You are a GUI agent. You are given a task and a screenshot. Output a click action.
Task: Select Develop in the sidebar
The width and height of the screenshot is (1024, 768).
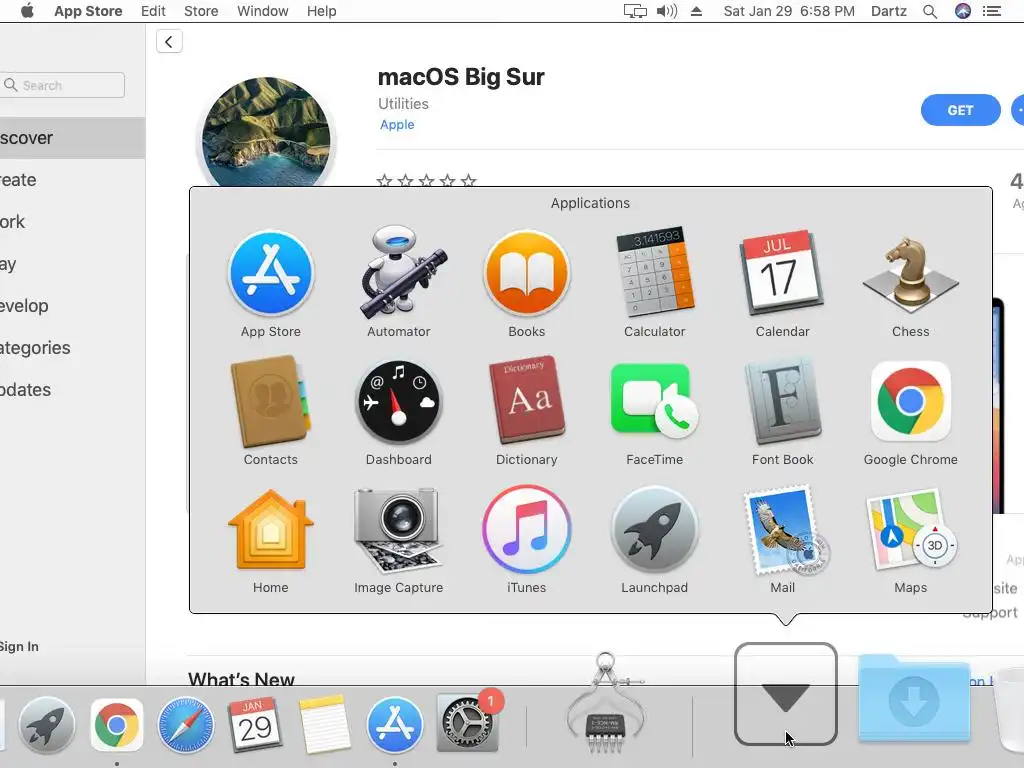coord(72,306)
